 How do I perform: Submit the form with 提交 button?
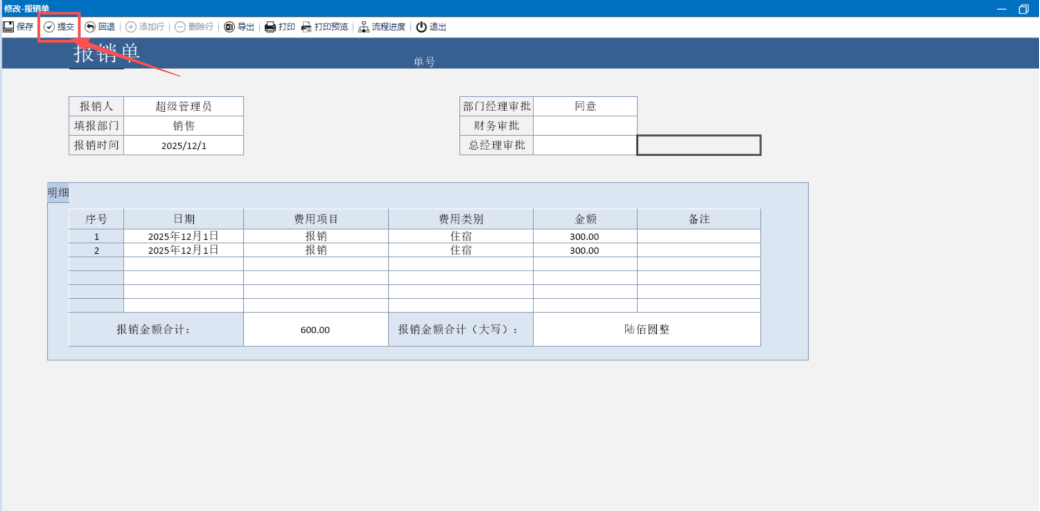click(x=59, y=27)
